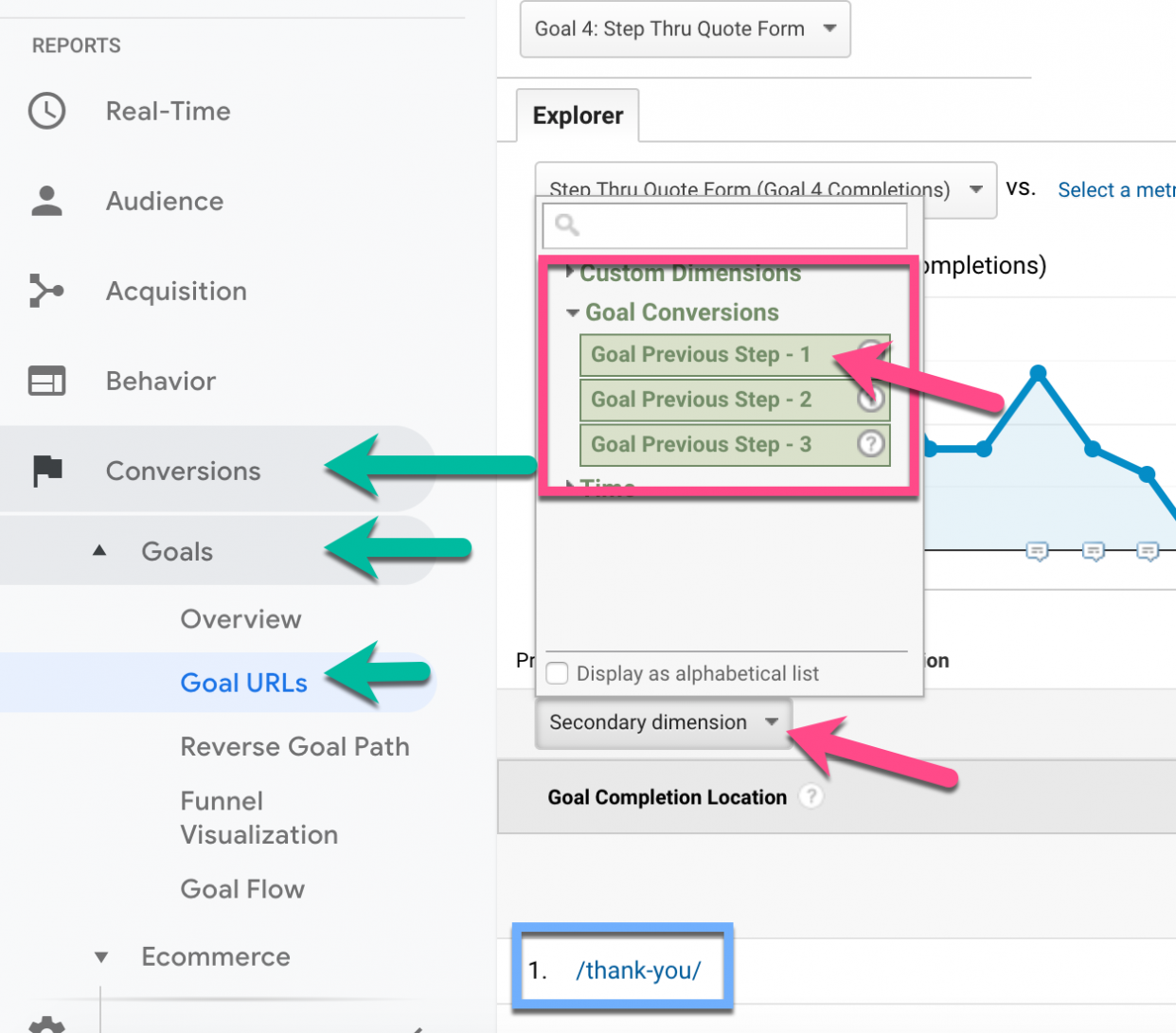Open the Funnel Visualization report

click(258, 818)
